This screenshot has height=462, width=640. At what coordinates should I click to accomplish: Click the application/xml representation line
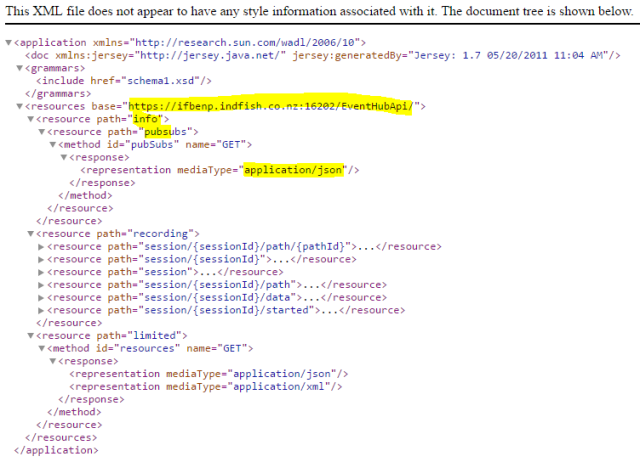pos(208,387)
